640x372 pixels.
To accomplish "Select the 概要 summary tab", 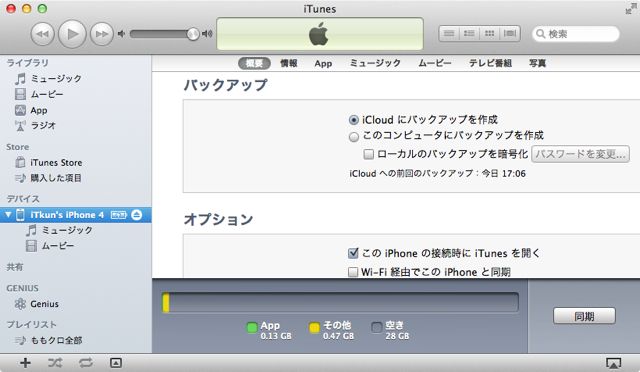I will pyautogui.click(x=254, y=63).
